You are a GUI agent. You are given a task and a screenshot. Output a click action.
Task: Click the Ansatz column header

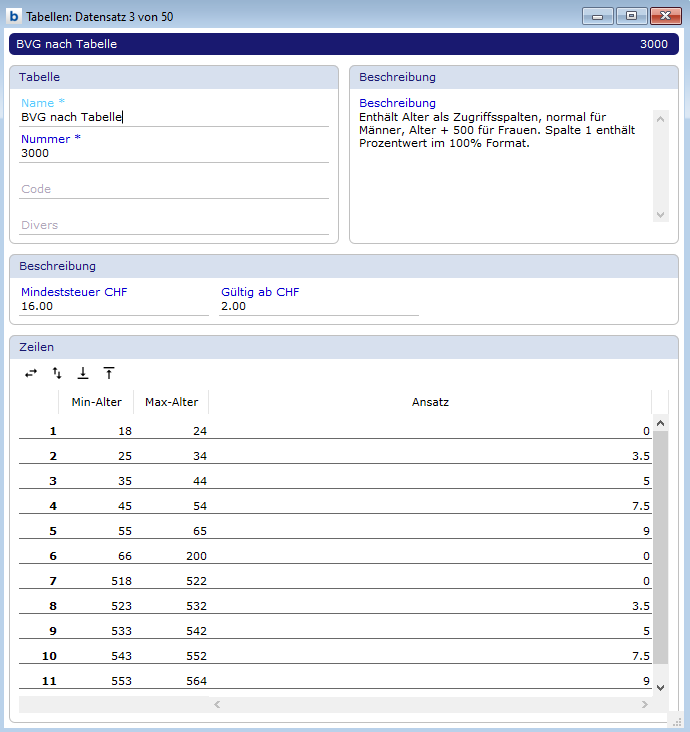click(430, 402)
